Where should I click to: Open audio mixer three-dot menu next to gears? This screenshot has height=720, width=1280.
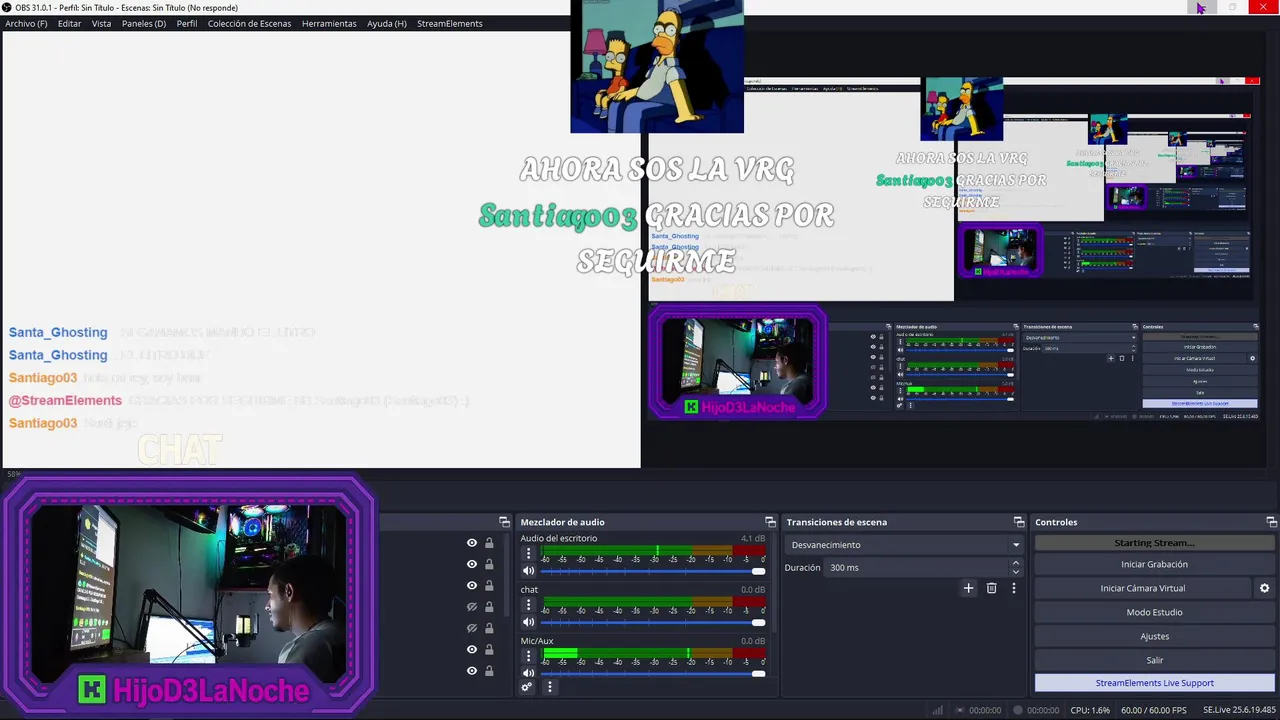(x=549, y=687)
